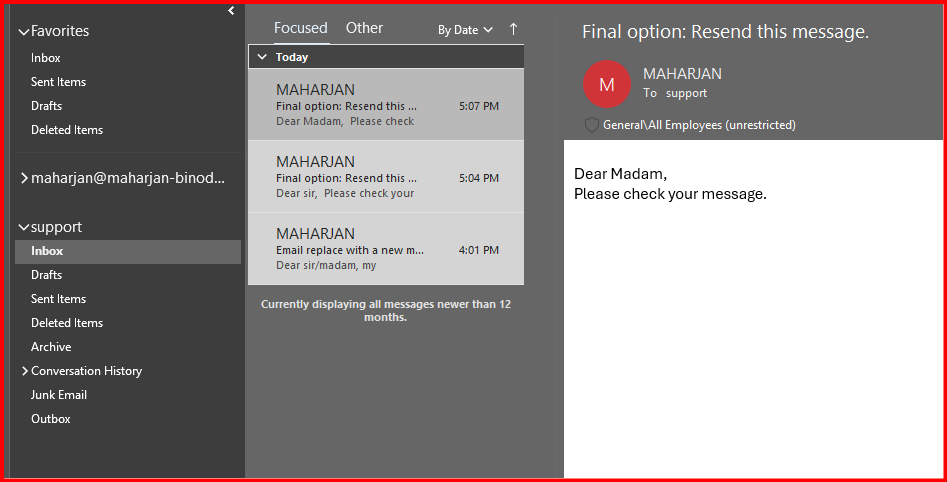Click the sensitivity label shield icon
This screenshot has width=947, height=482.
[x=591, y=125]
